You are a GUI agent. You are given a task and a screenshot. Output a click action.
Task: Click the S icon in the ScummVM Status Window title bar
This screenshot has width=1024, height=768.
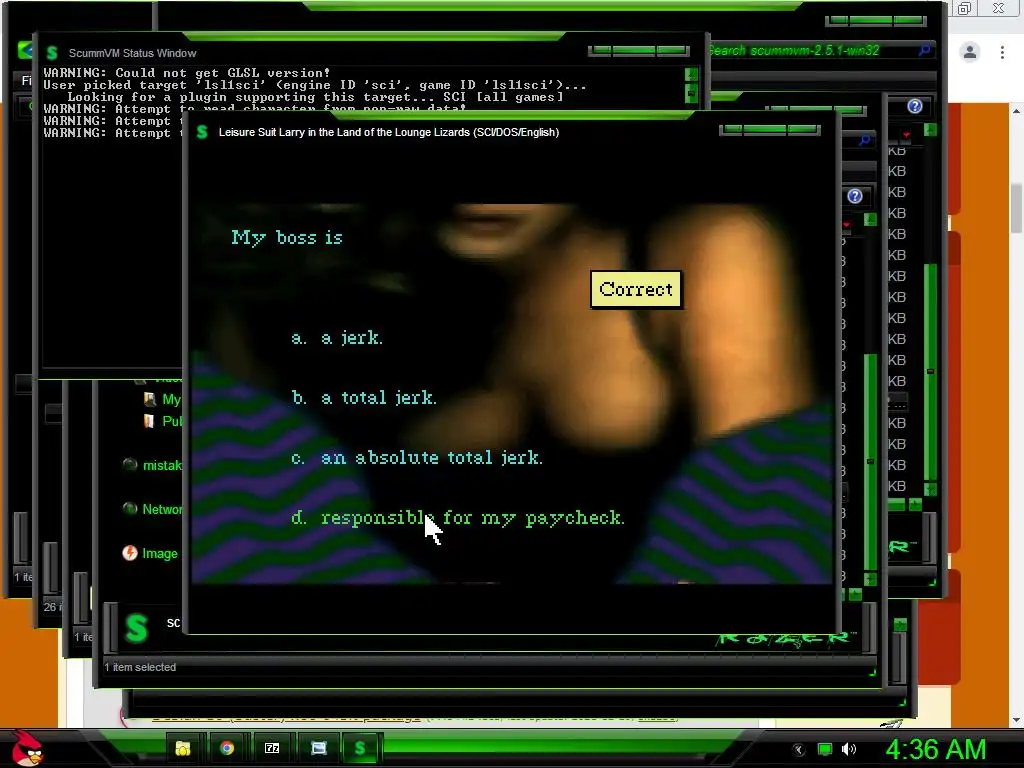coord(52,53)
